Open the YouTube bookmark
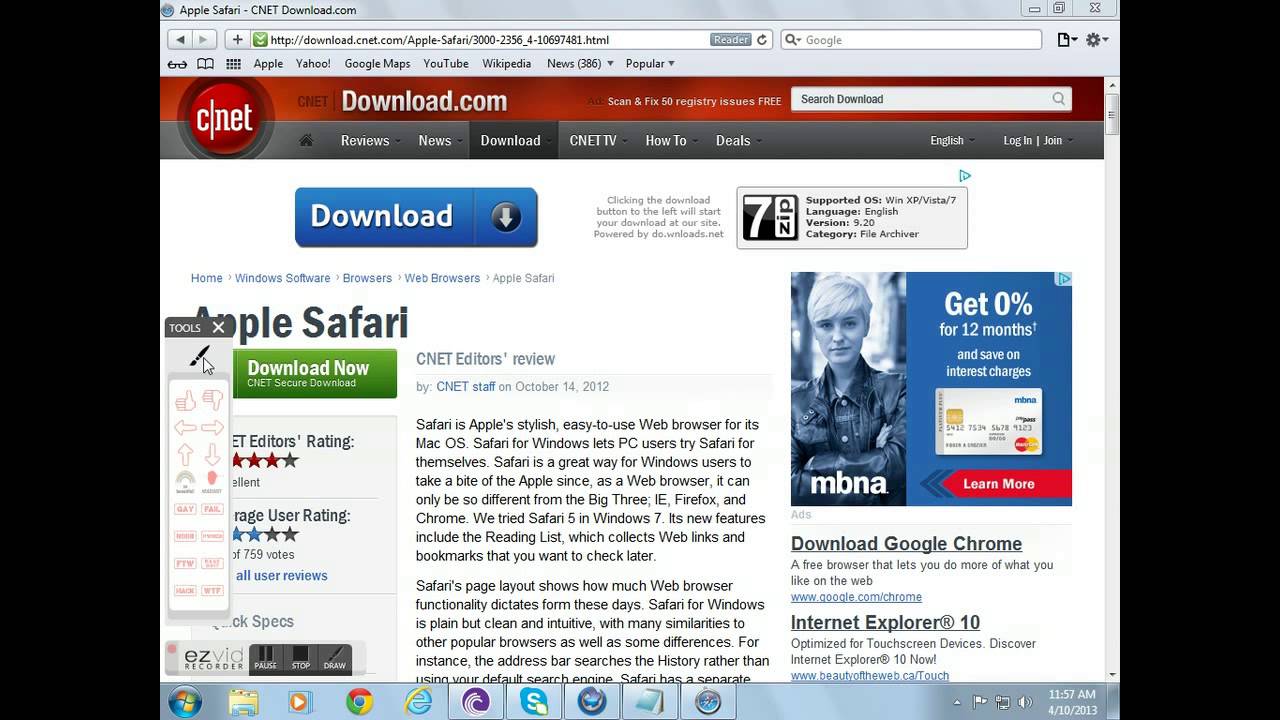 coord(446,64)
